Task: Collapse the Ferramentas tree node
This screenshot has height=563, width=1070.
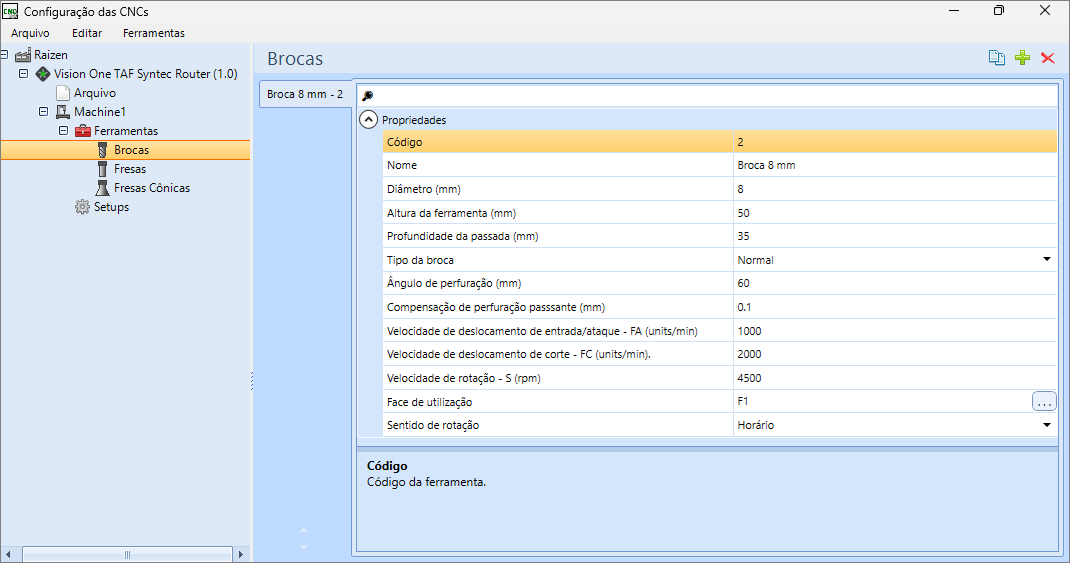Action: (x=63, y=130)
